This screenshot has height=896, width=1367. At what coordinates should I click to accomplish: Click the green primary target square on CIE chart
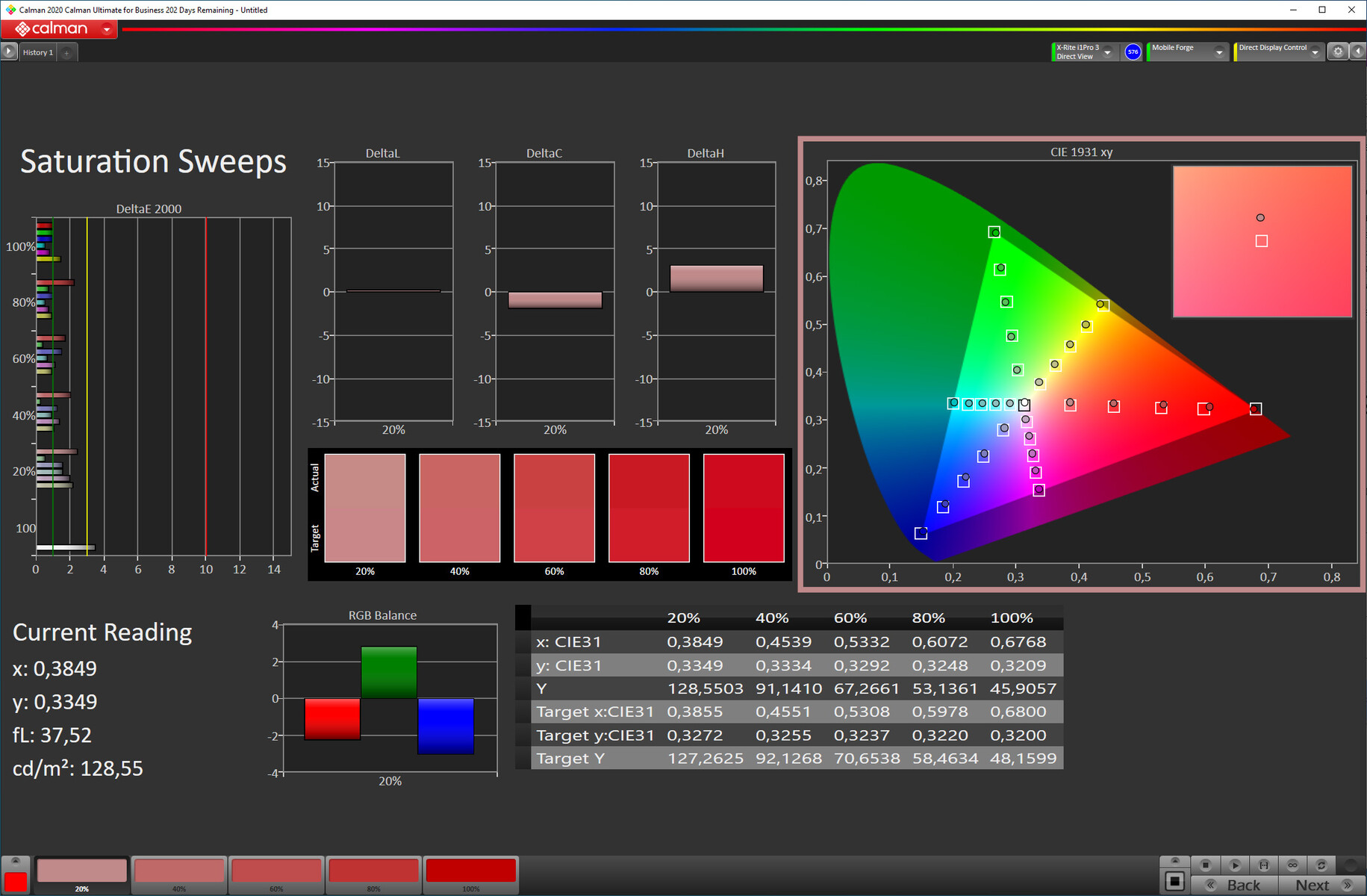pos(994,232)
